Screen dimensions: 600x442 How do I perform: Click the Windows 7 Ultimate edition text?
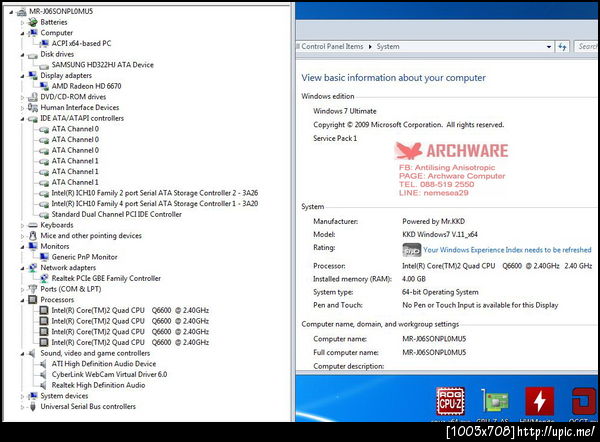[345, 111]
